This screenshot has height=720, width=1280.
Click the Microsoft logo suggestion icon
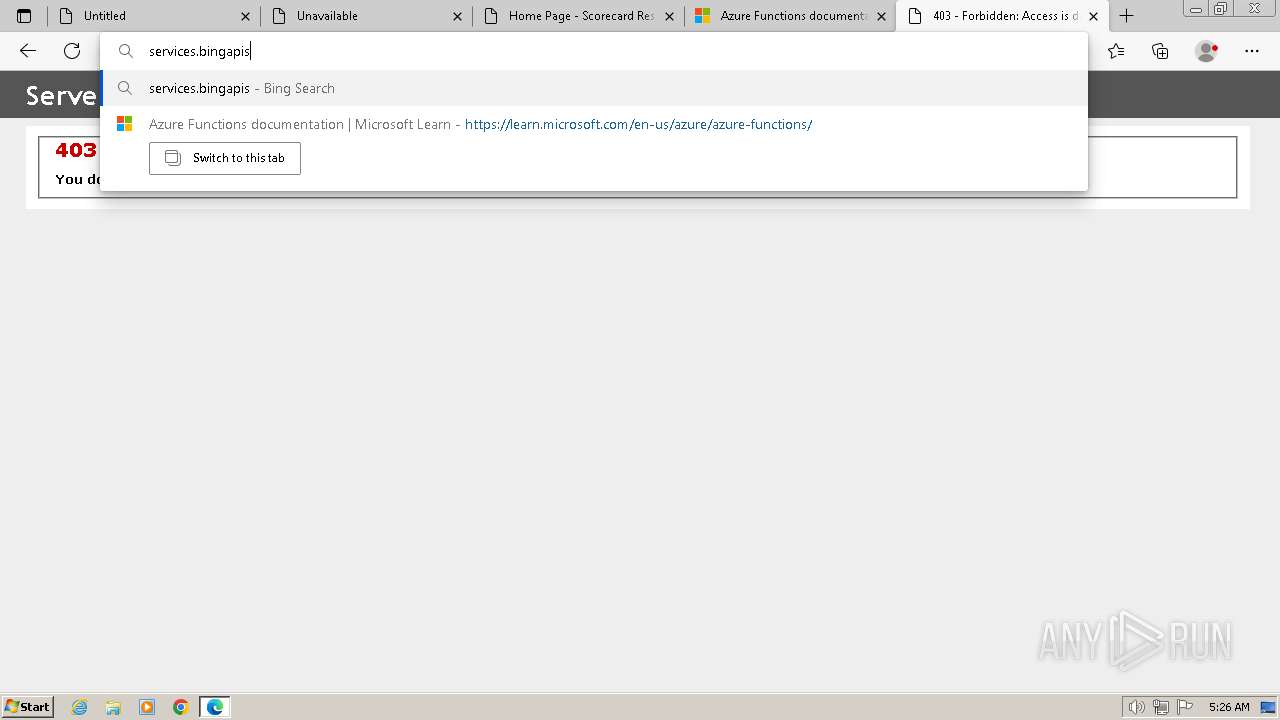125,124
